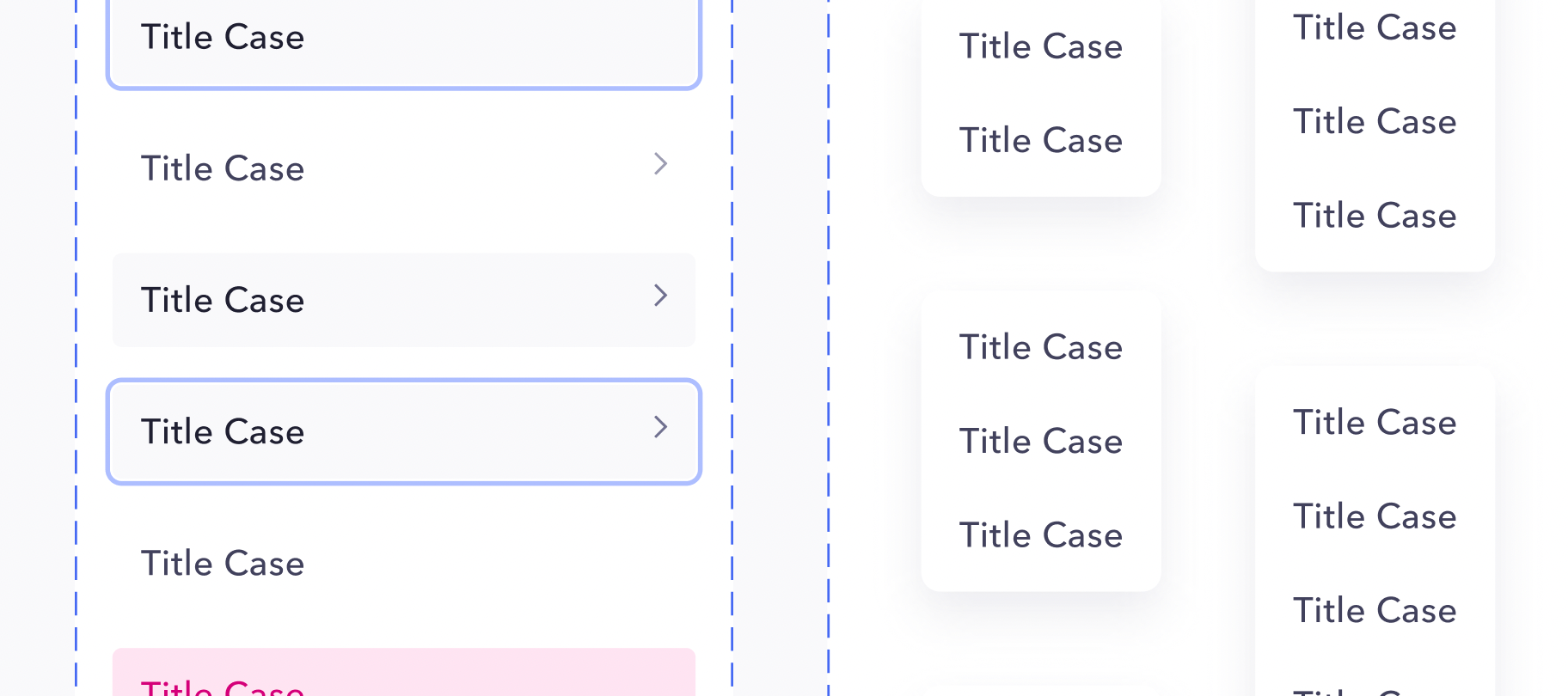Expand the focused Title Case item with blue border

pos(660,427)
